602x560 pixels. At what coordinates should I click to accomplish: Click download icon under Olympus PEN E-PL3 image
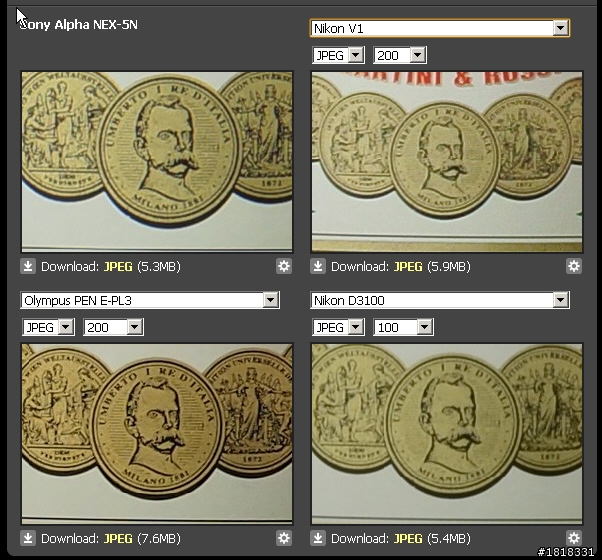coord(28,538)
